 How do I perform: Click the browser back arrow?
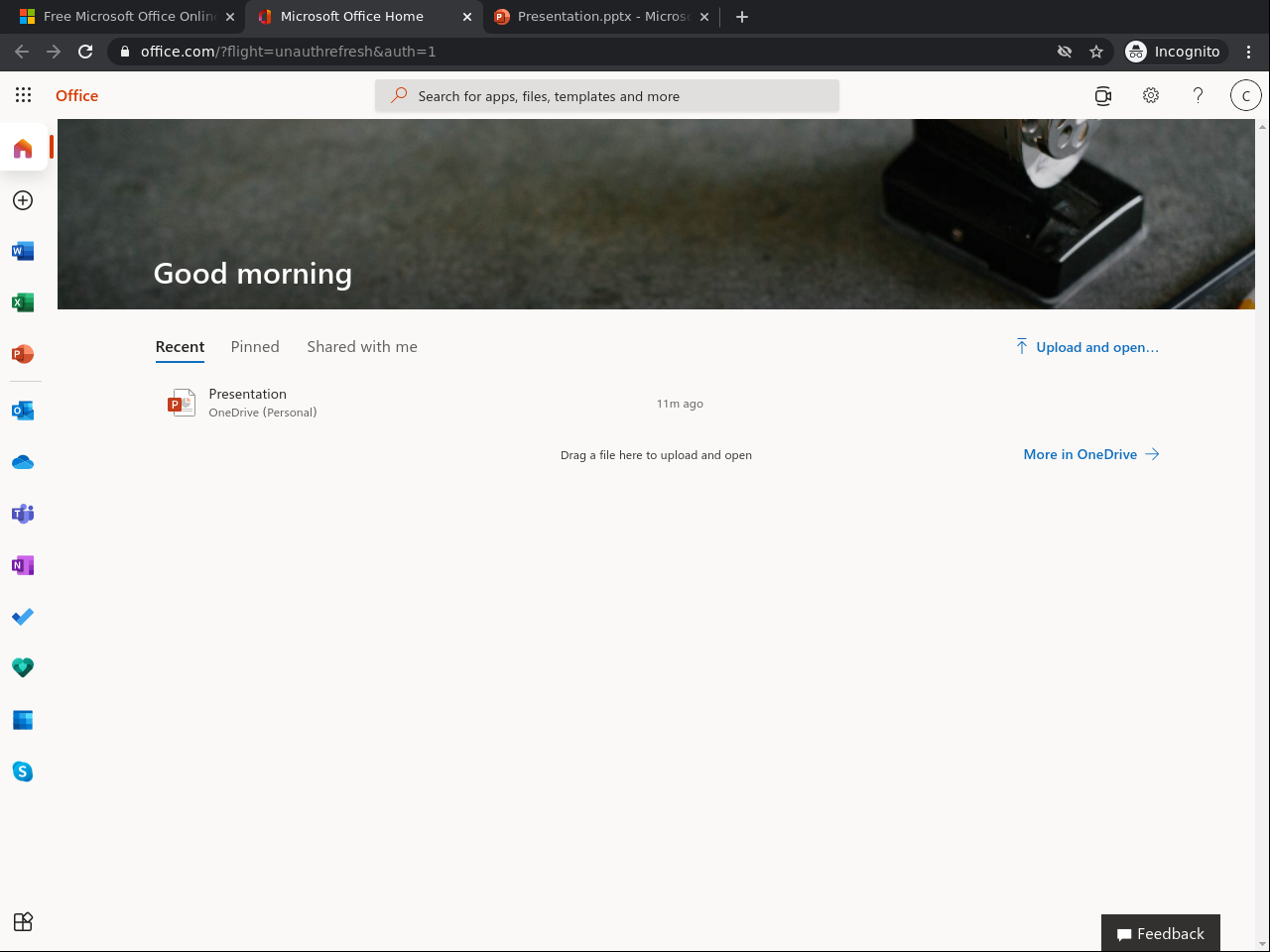22,52
